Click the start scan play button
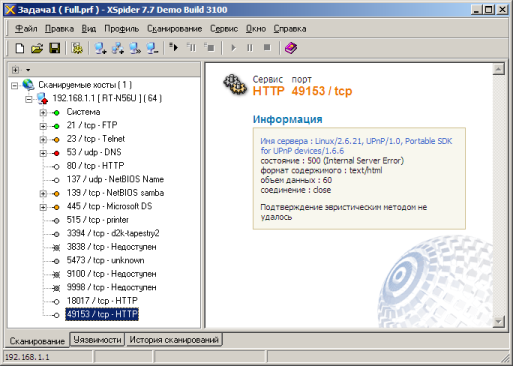This screenshot has height=366, width=513. pyautogui.click(x=233, y=48)
